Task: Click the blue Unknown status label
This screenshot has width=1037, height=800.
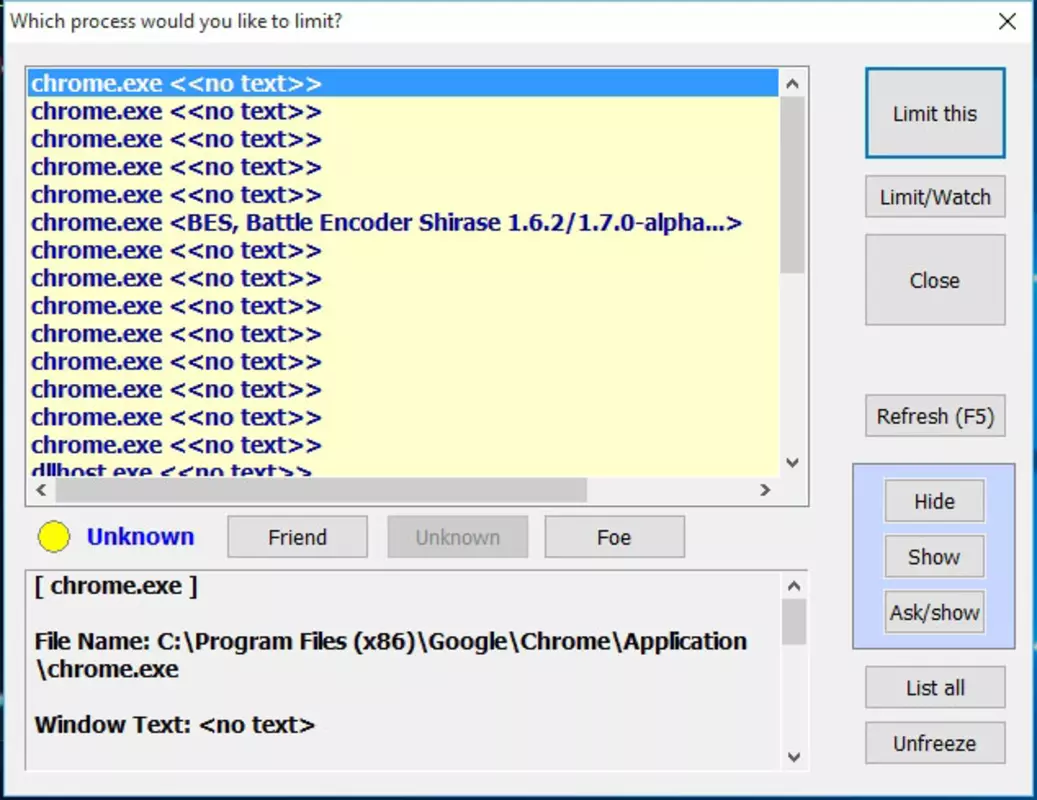Action: pyautogui.click(x=140, y=536)
